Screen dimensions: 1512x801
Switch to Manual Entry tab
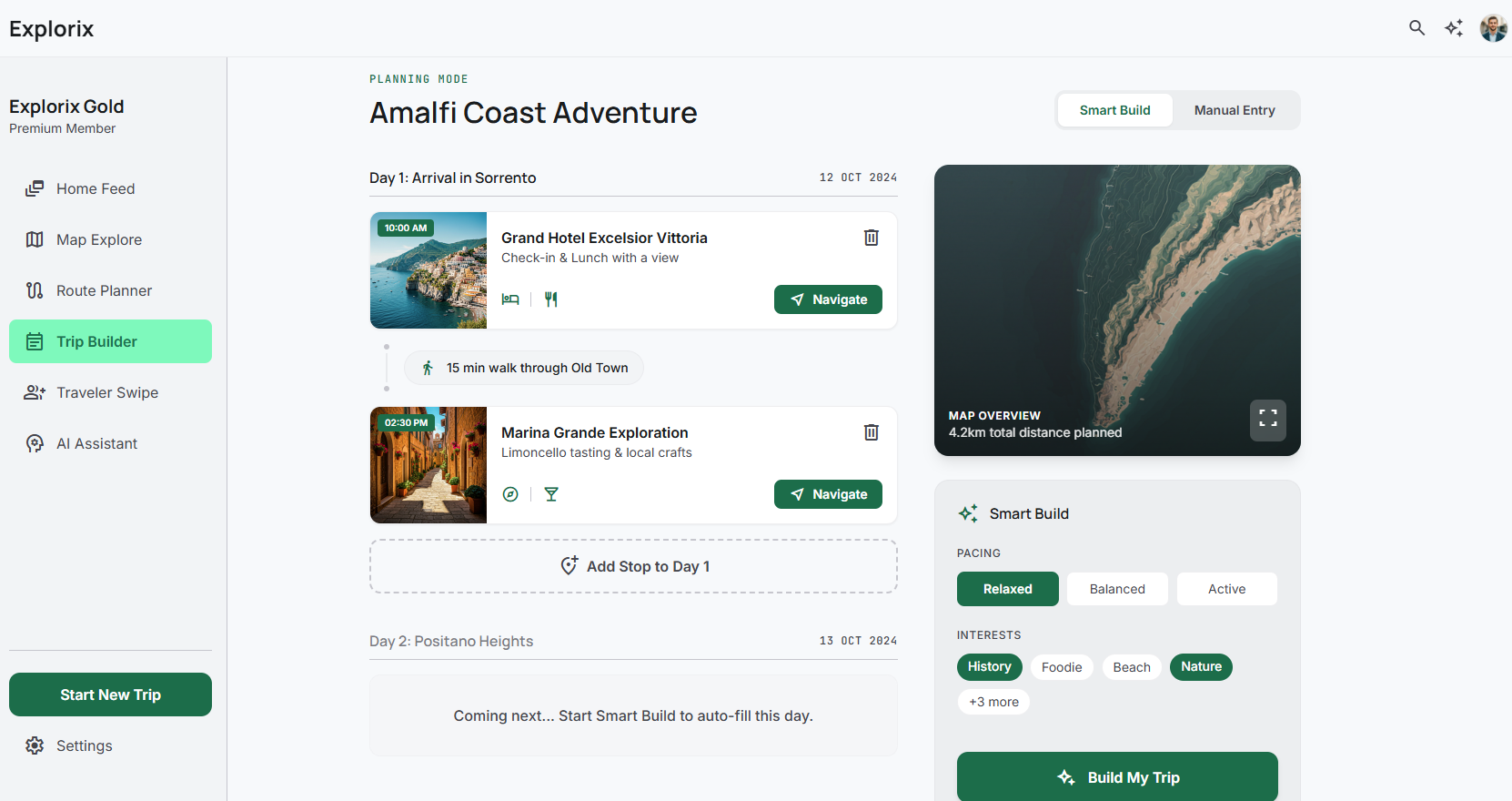(1235, 110)
